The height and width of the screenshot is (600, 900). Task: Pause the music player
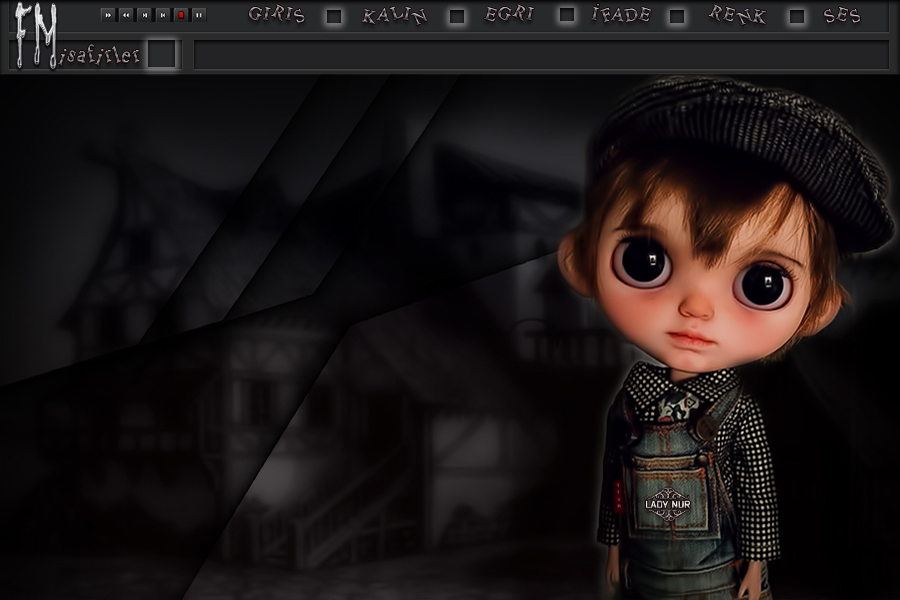tap(199, 15)
